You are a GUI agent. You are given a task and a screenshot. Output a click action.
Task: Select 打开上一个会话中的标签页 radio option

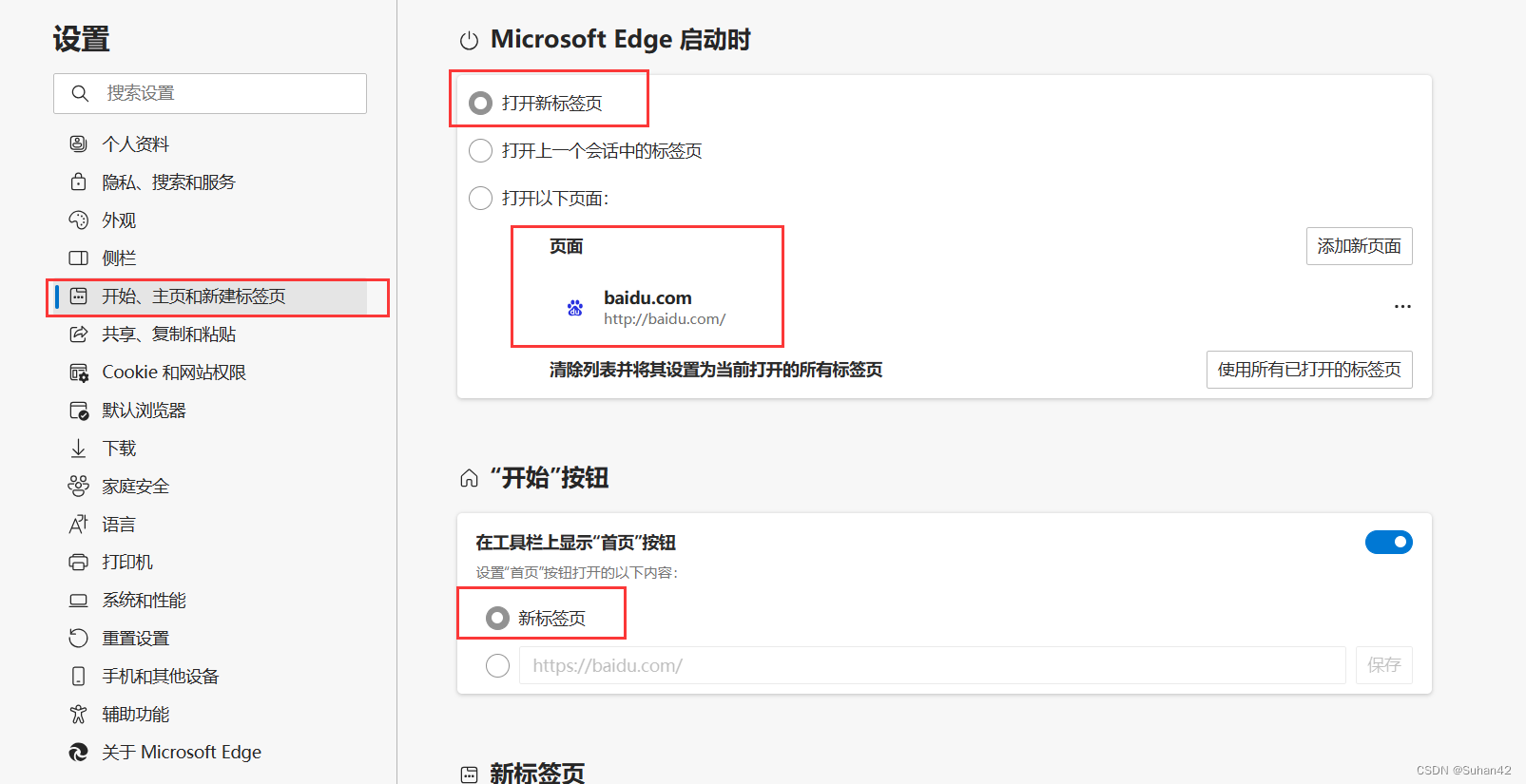(x=481, y=150)
